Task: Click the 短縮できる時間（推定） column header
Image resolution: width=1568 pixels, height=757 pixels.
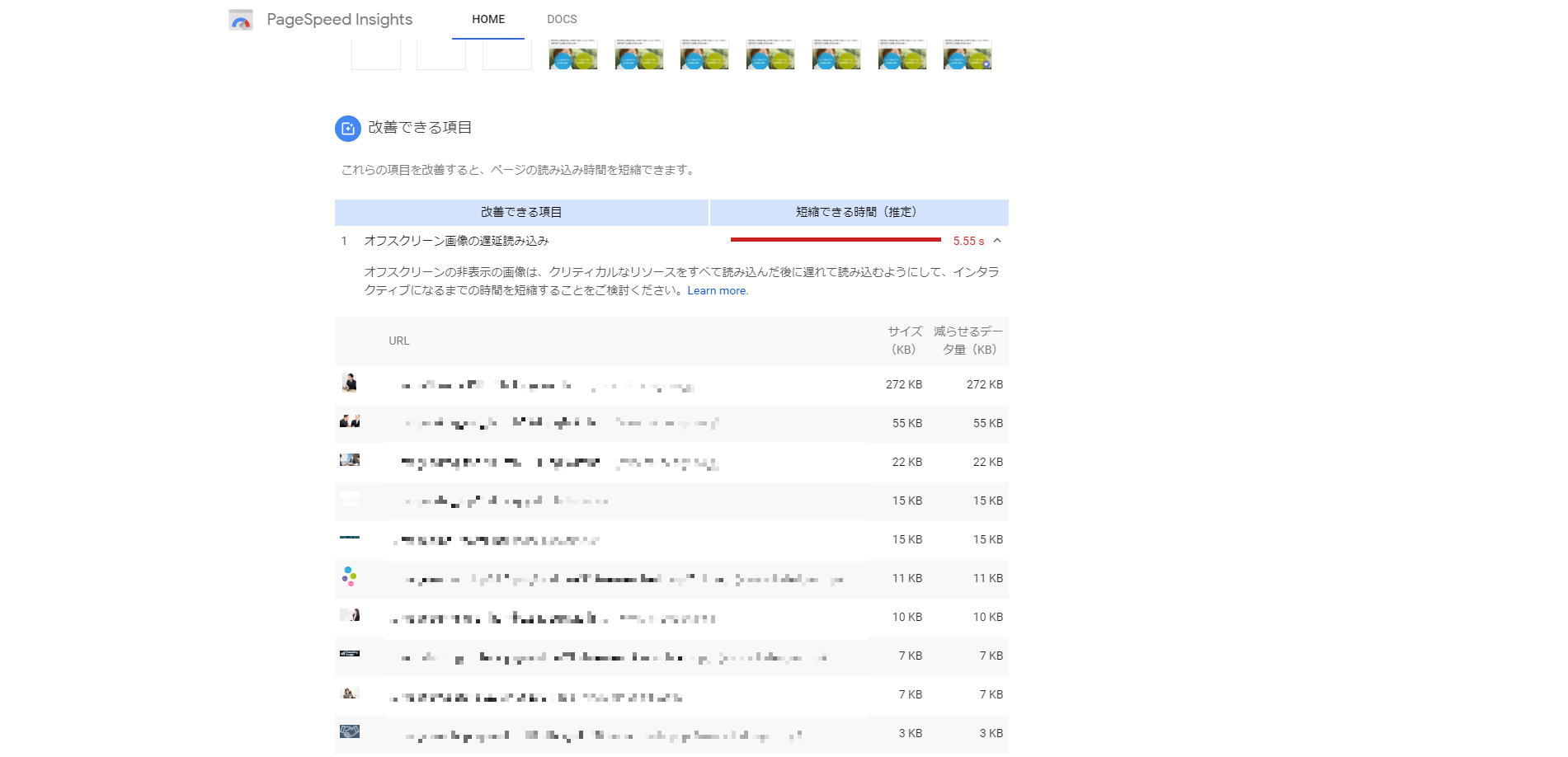Action: [x=858, y=213]
